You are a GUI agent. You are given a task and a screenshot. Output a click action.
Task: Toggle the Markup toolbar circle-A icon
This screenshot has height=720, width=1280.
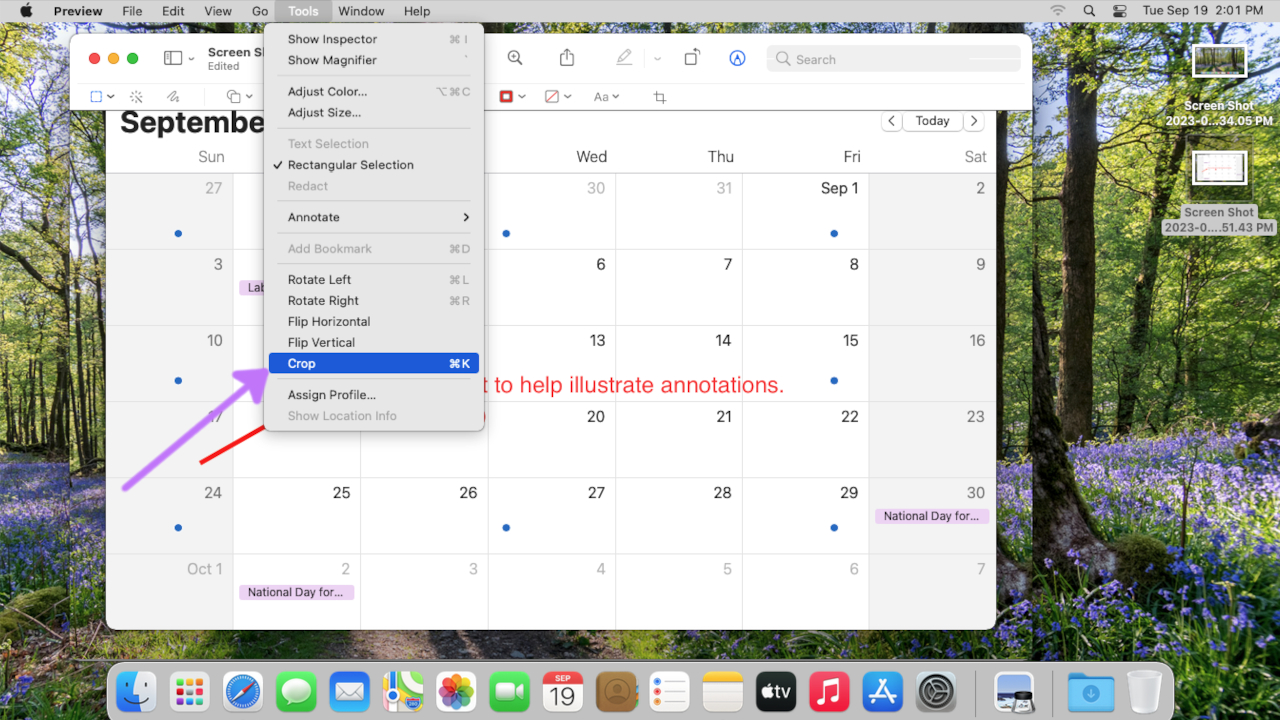[737, 59]
